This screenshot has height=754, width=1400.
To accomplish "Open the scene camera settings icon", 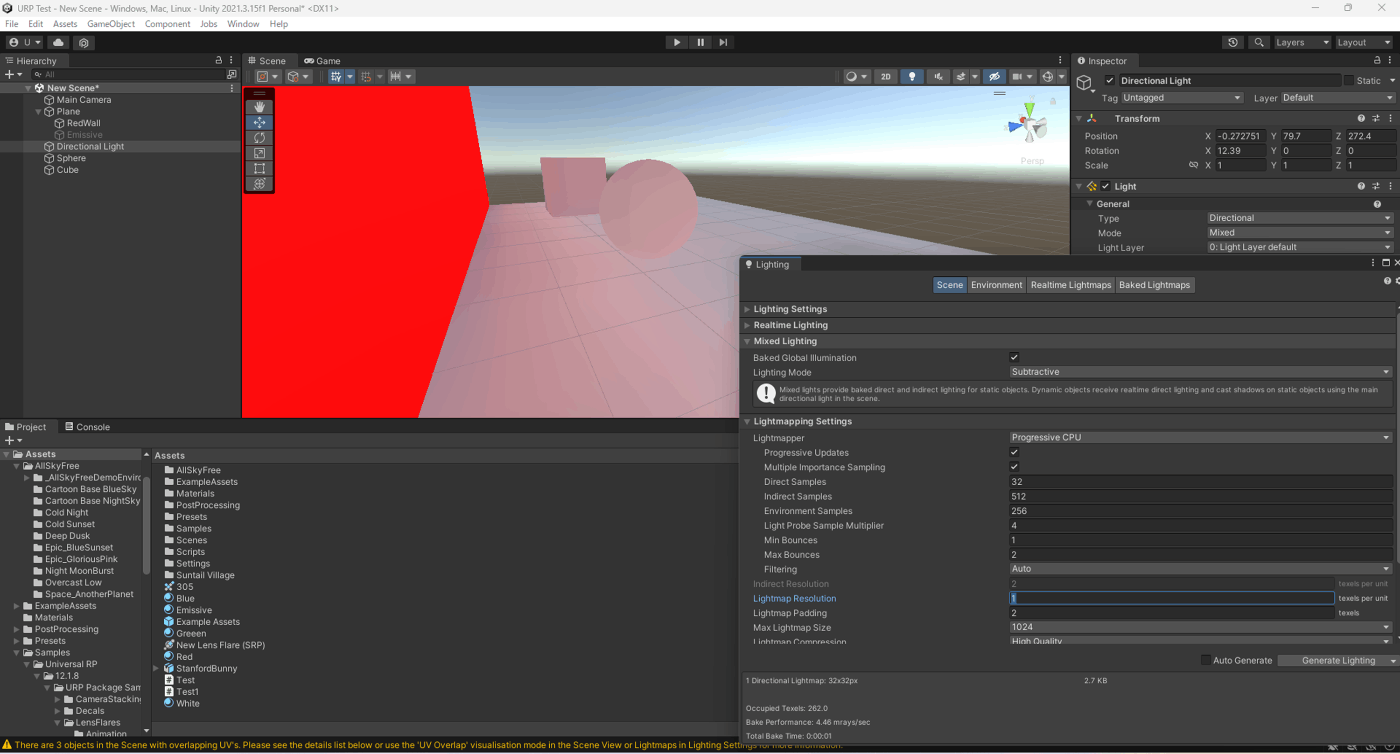I will pyautogui.click(x=1021, y=76).
